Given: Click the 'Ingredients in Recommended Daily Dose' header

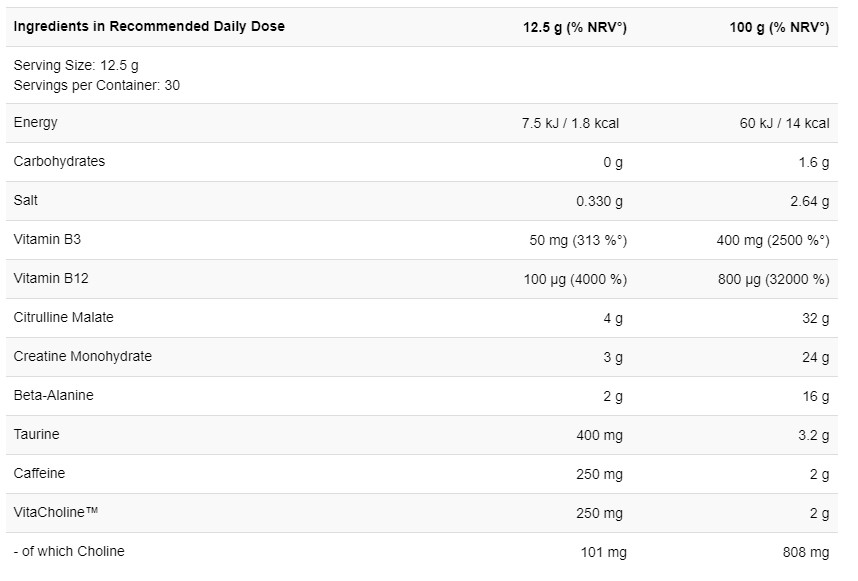Looking at the screenshot, I should pyautogui.click(x=149, y=27).
